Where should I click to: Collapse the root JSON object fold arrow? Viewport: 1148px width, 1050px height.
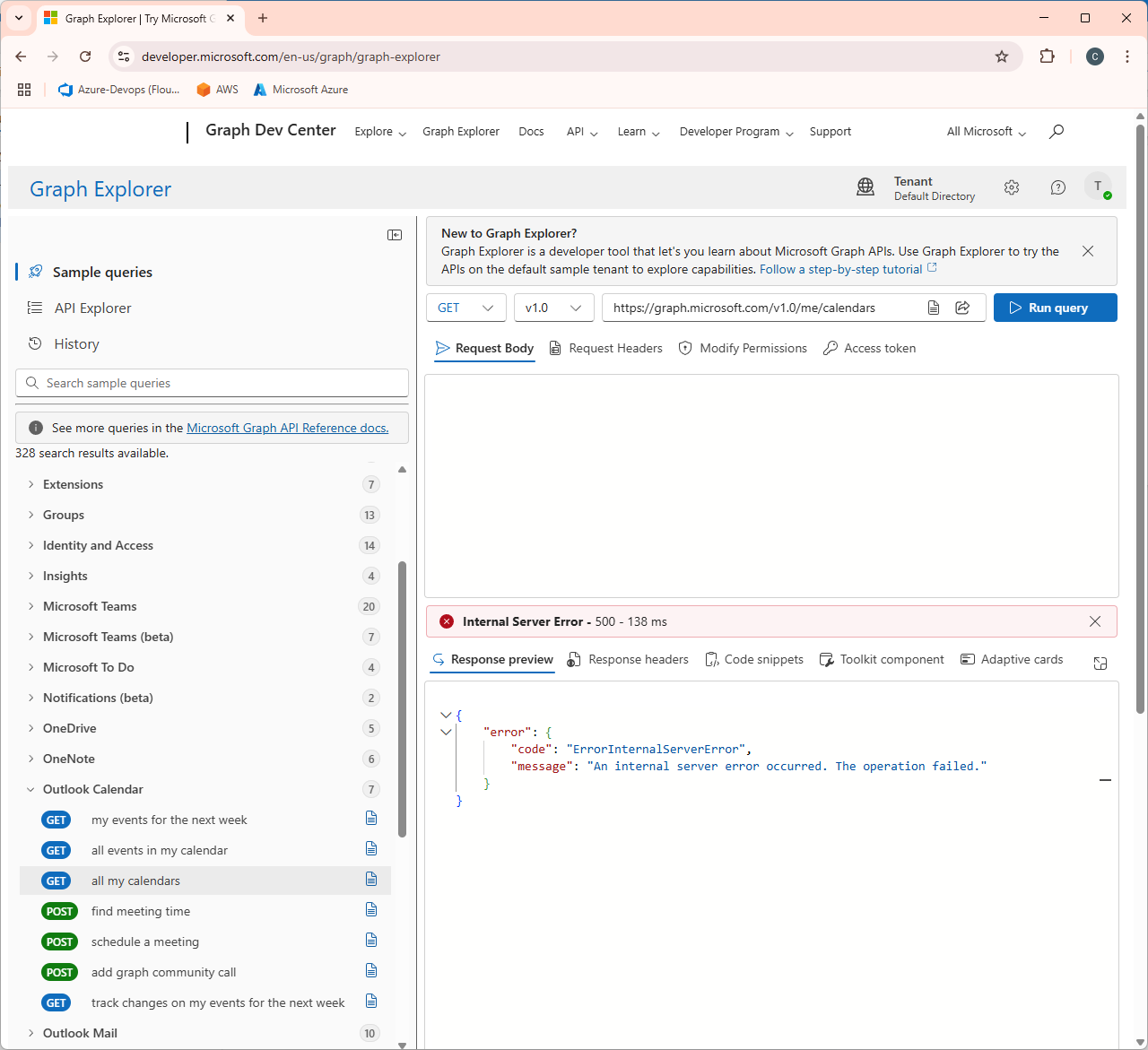446,716
